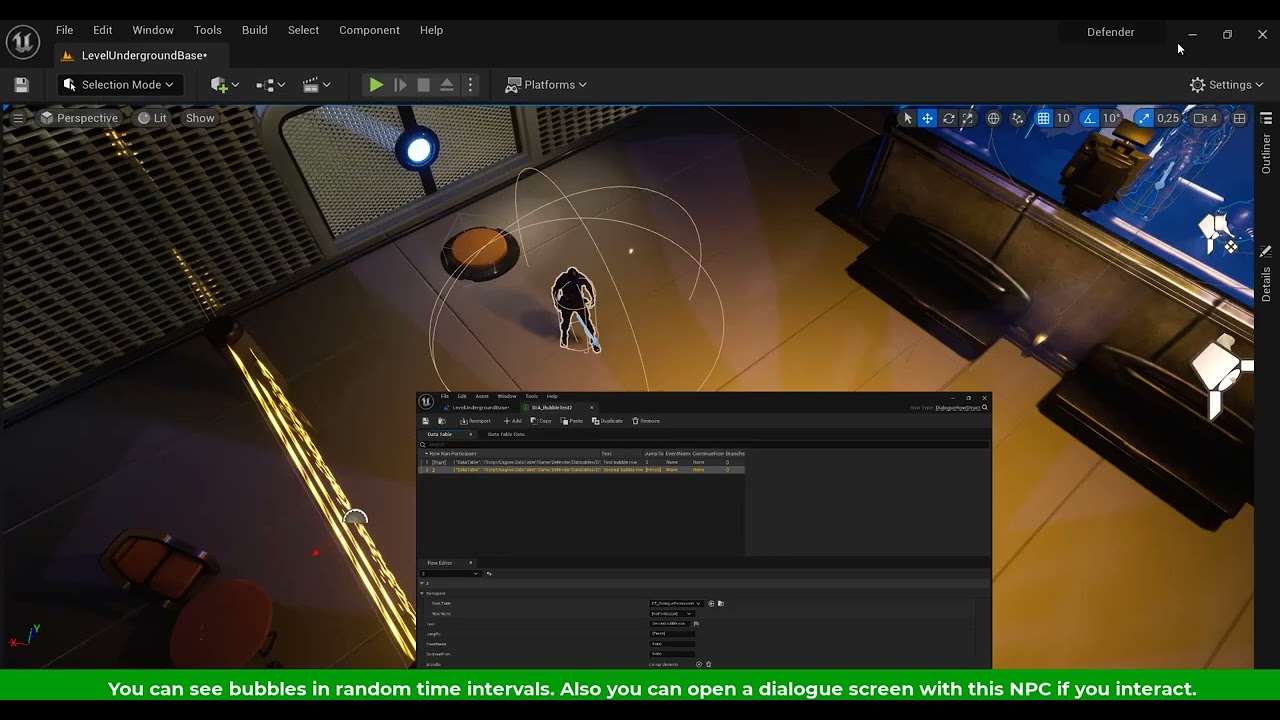The image size is (1280, 720).
Task: Select the [Start] row in the data table
Action: [582, 462]
